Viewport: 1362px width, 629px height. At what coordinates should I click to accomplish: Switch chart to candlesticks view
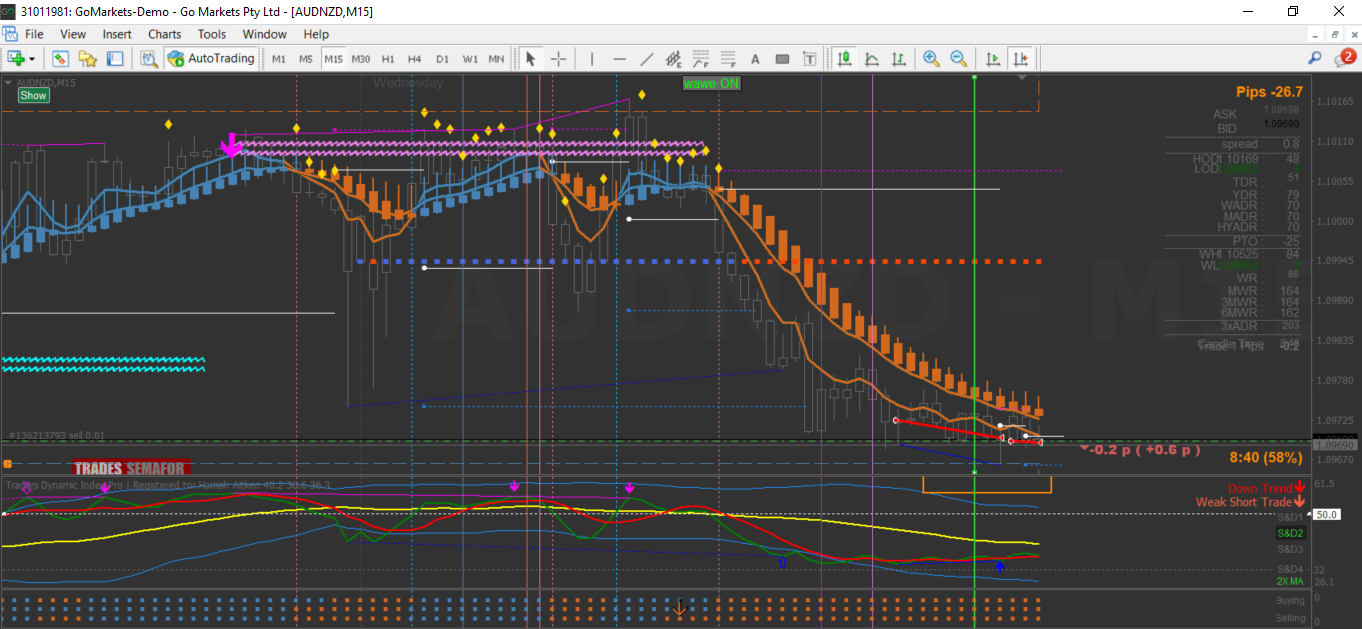tap(845, 59)
